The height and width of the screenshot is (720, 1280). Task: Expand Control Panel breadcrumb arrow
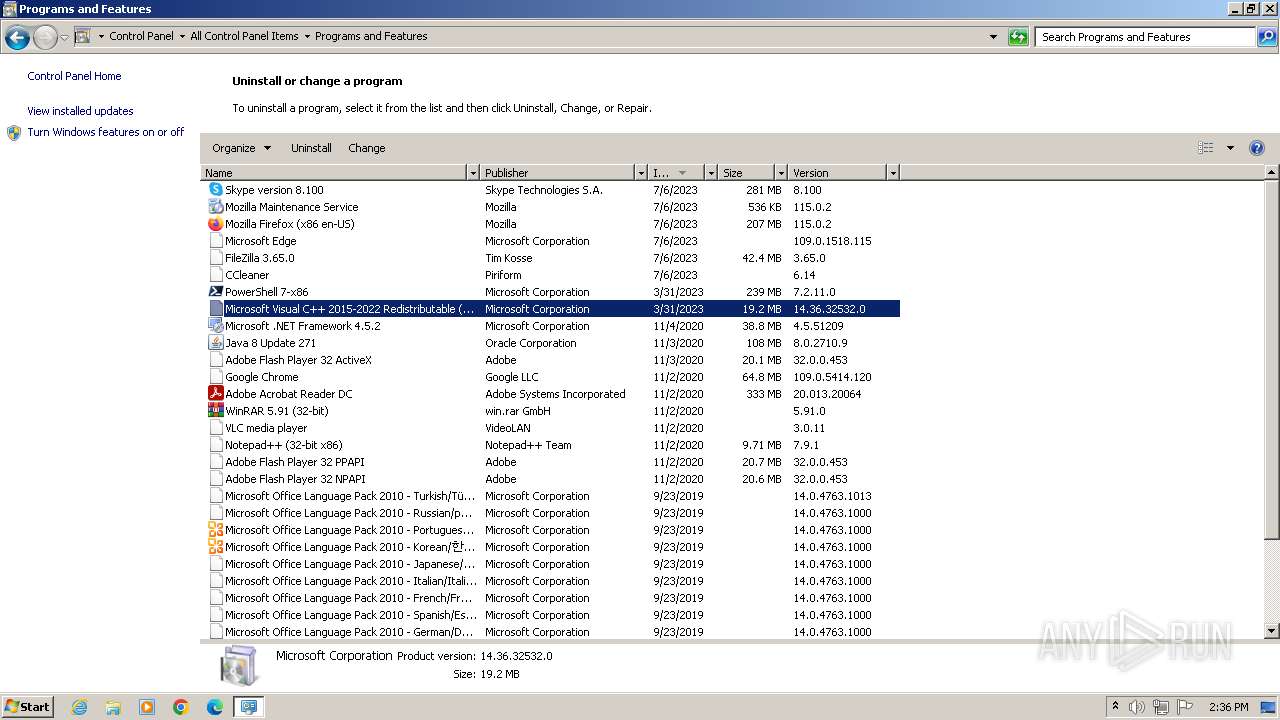coord(182,37)
